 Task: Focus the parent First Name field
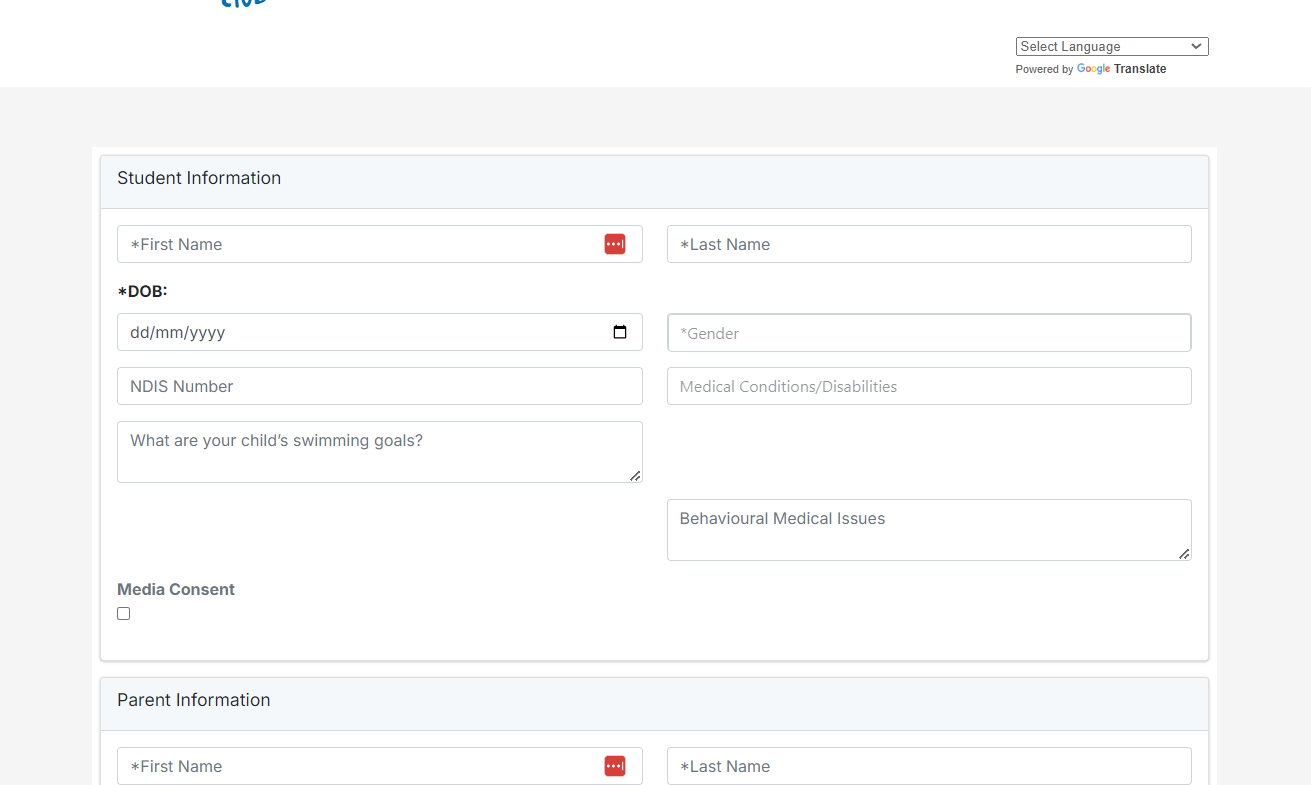360,766
